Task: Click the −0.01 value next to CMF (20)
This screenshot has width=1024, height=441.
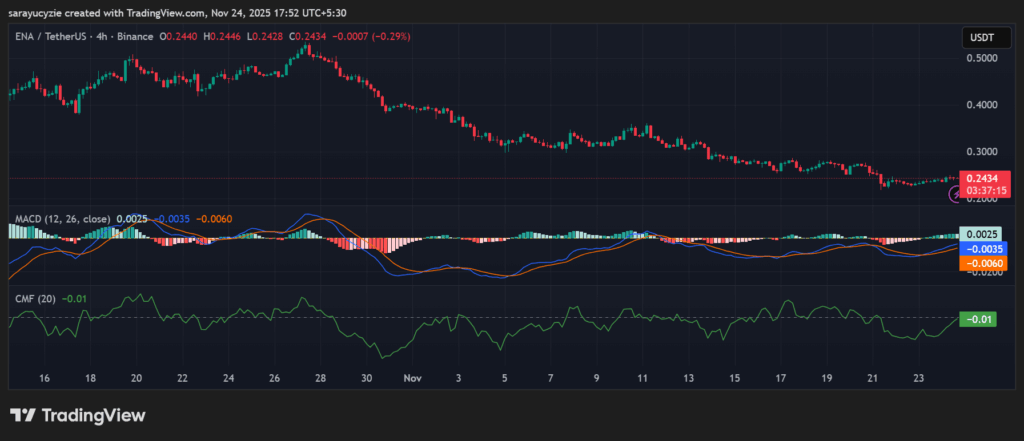Action: (x=74, y=299)
